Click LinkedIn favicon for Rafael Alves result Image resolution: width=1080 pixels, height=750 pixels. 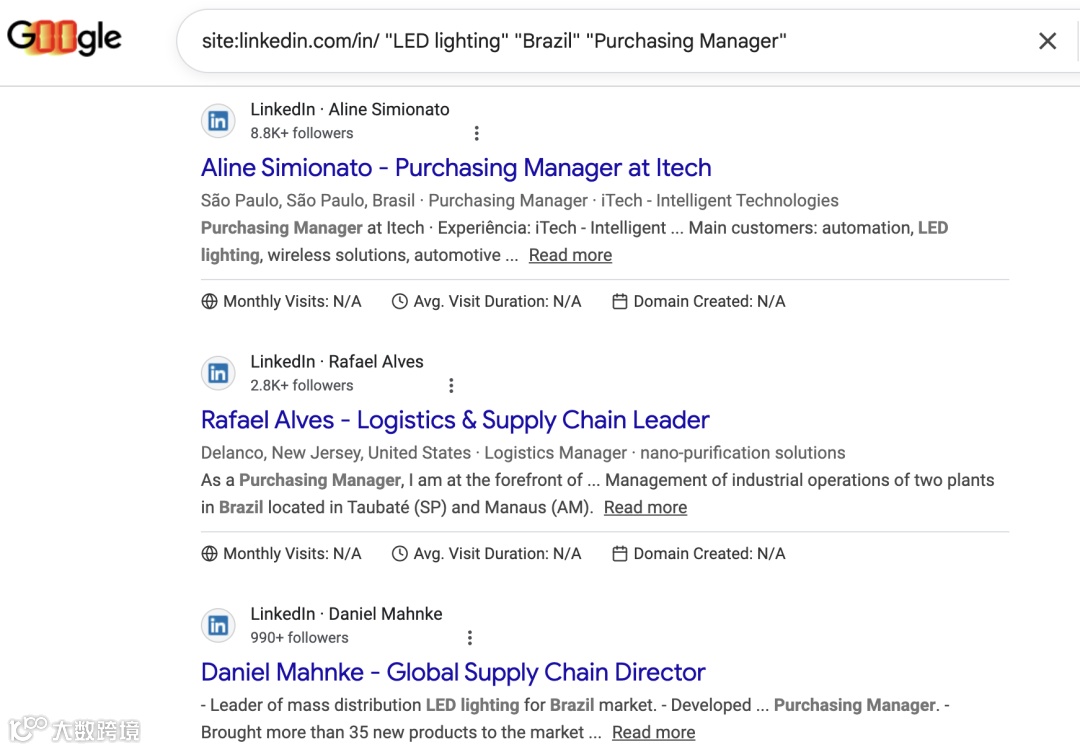coord(218,373)
